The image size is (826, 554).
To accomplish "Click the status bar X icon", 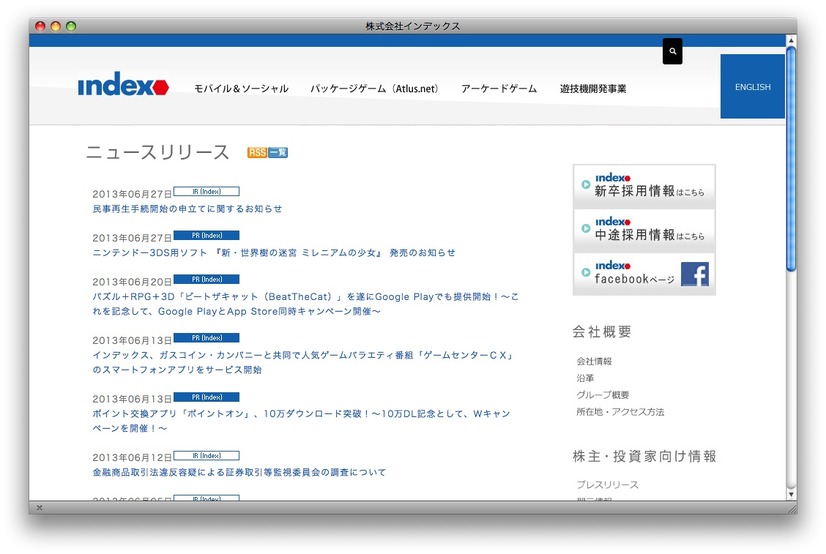I will (40, 508).
